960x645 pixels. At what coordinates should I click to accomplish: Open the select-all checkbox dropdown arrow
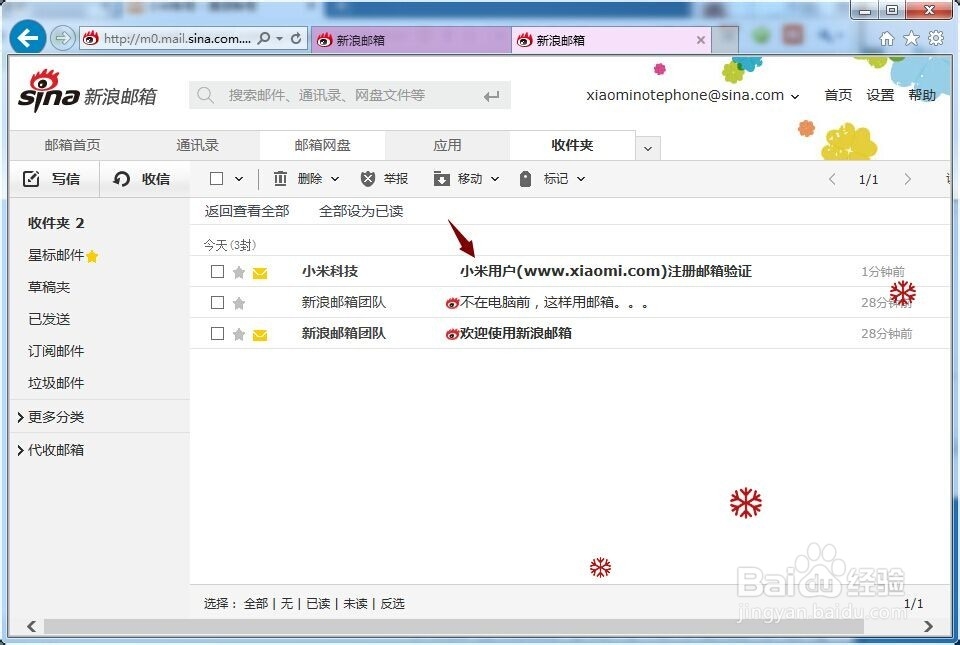(x=237, y=178)
